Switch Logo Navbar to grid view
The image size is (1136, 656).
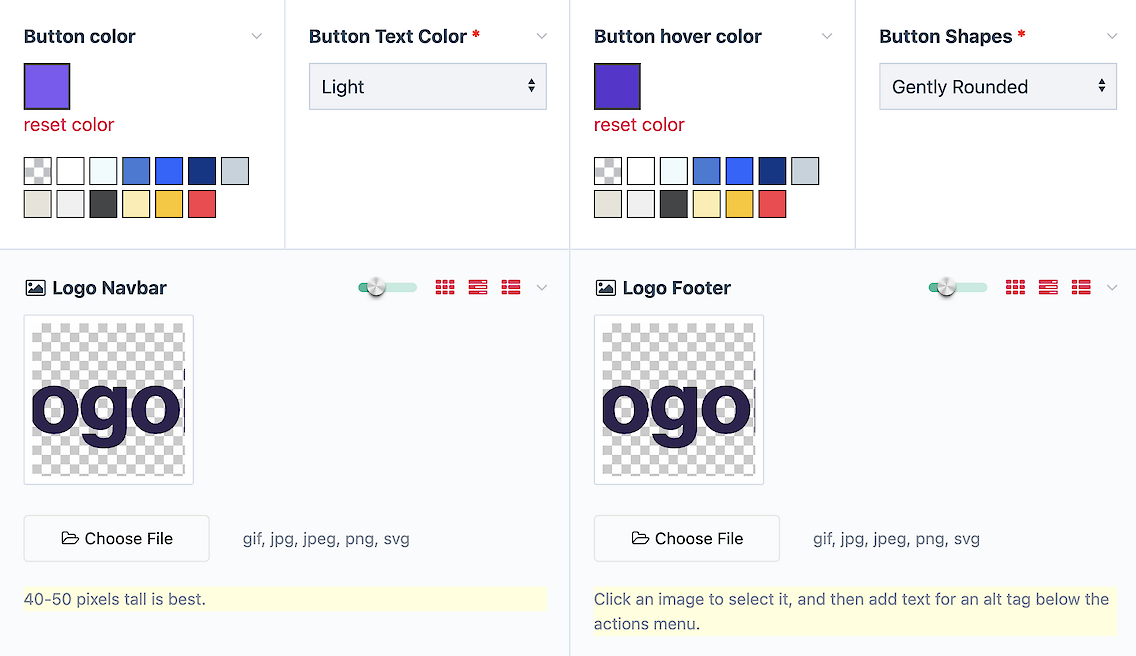[x=445, y=288]
